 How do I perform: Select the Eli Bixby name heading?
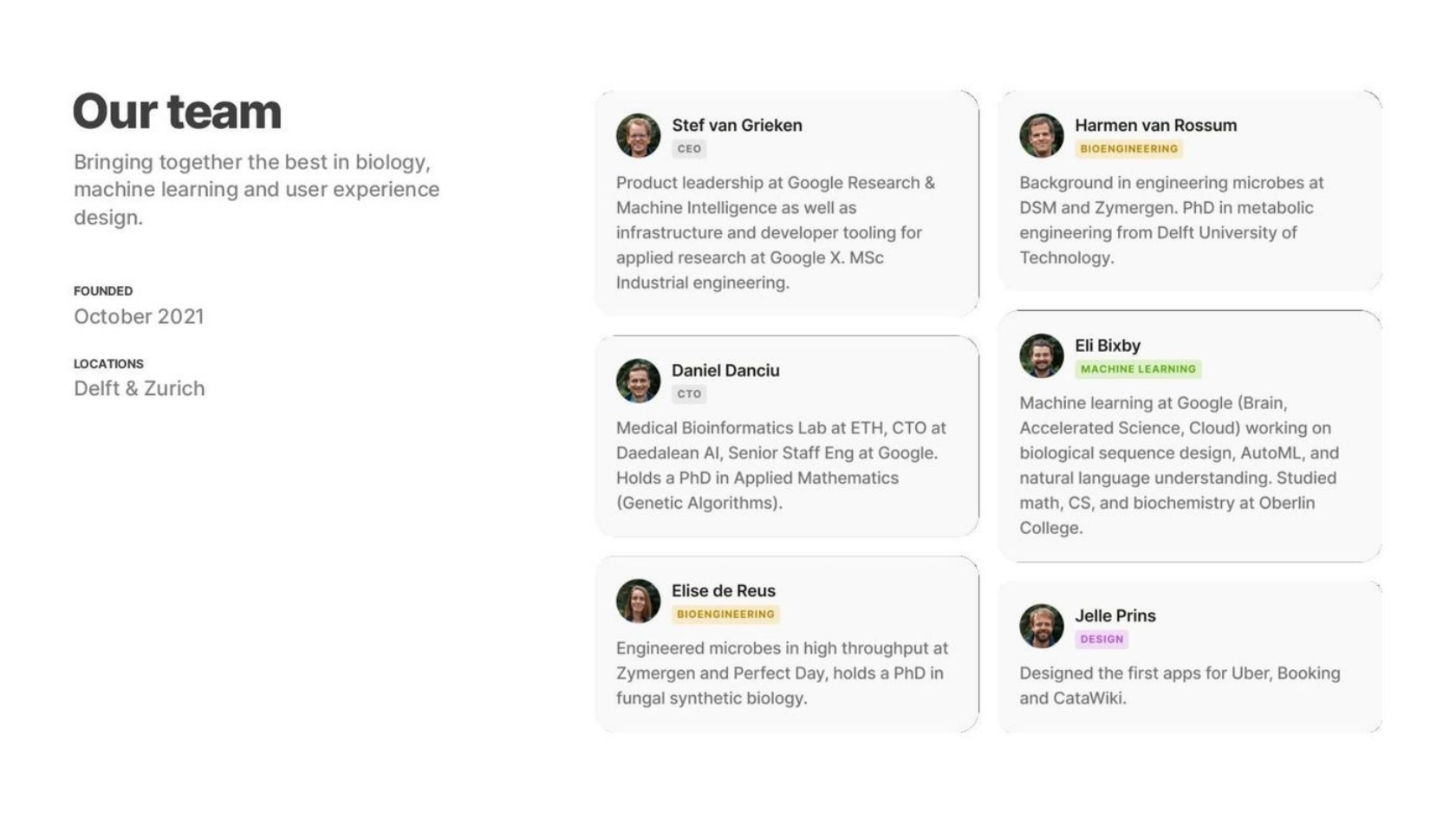coord(1107,346)
